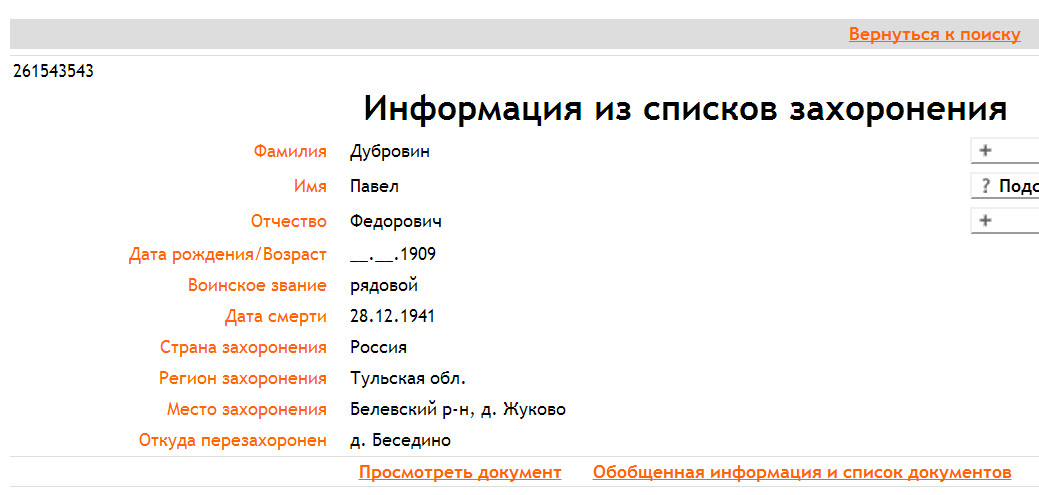Click the military rank value "рядовой"

pos(384,286)
